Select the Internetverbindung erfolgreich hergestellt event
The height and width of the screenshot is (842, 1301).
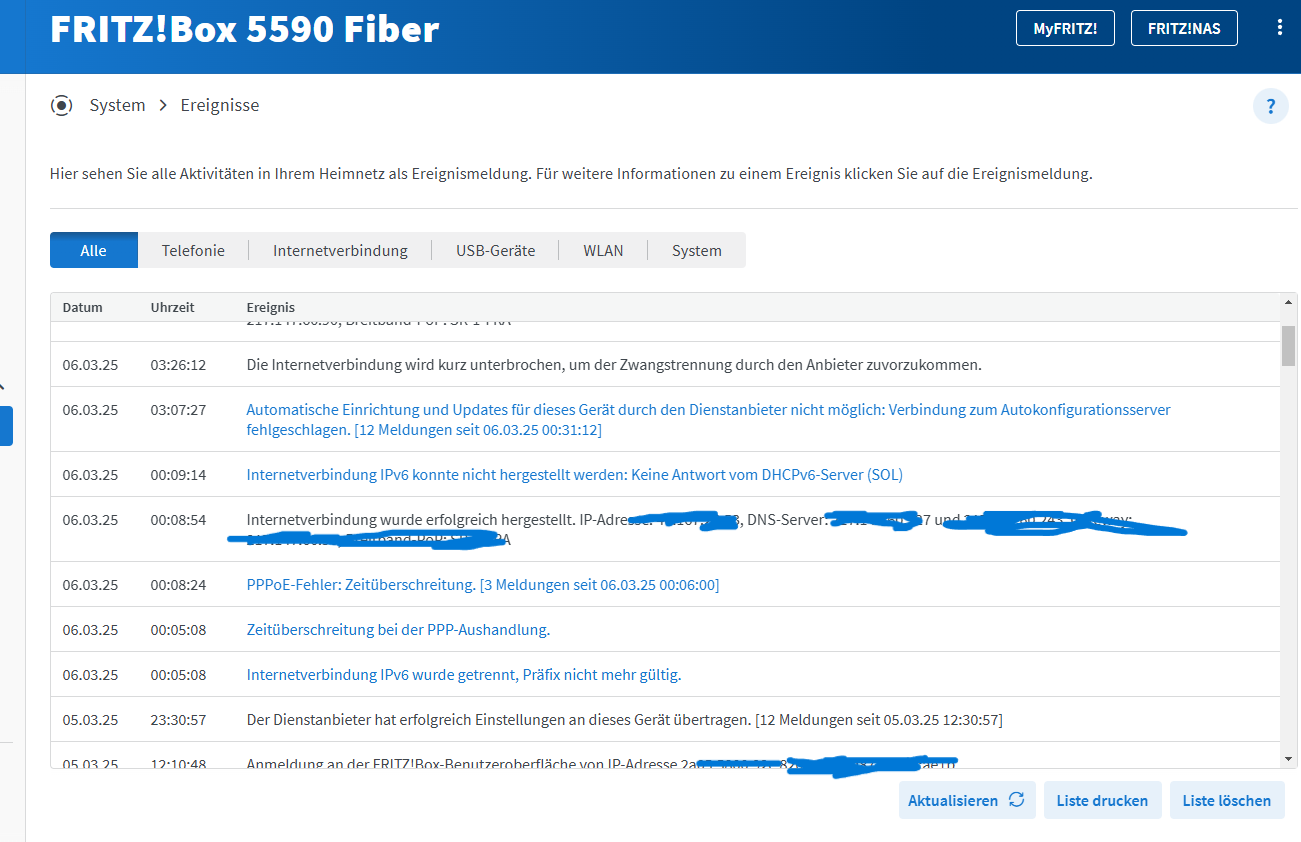tap(689, 530)
